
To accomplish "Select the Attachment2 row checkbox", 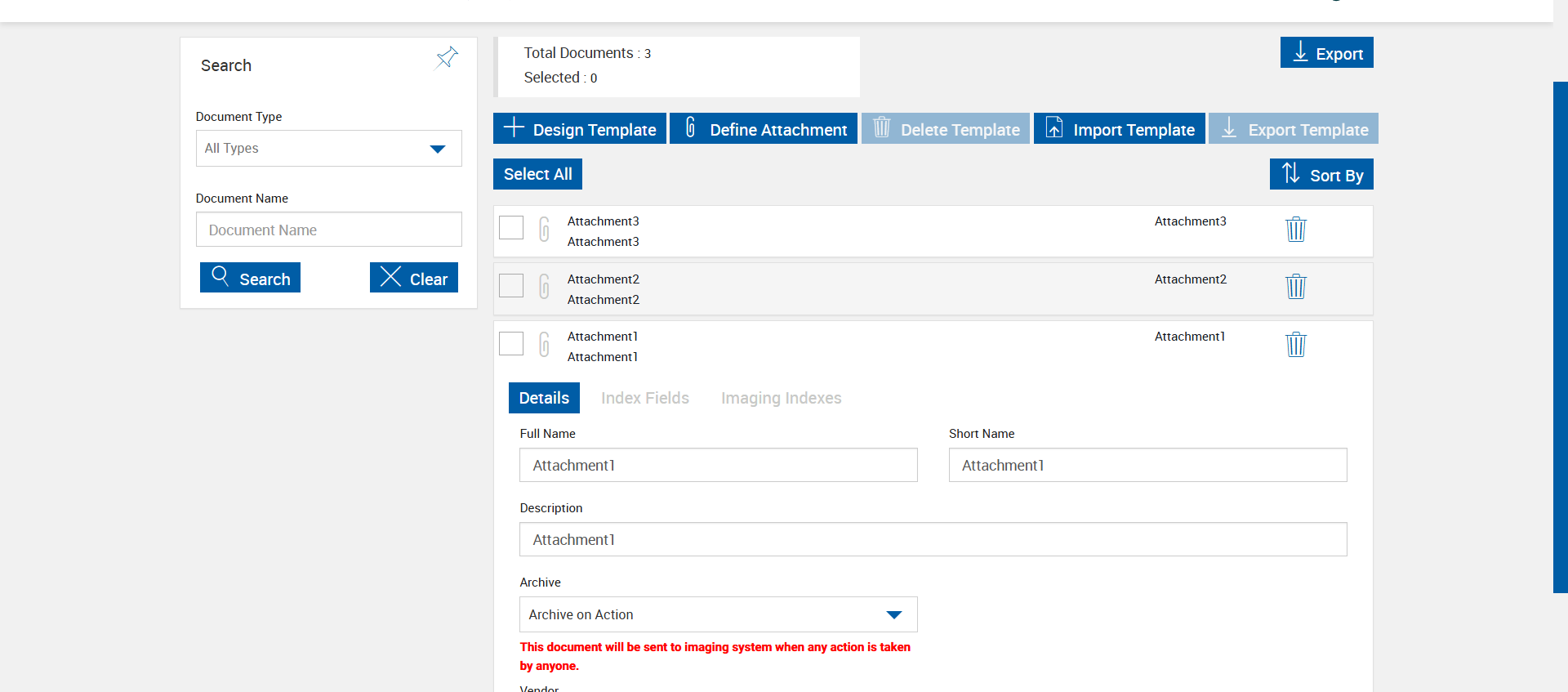I will tap(511, 286).
